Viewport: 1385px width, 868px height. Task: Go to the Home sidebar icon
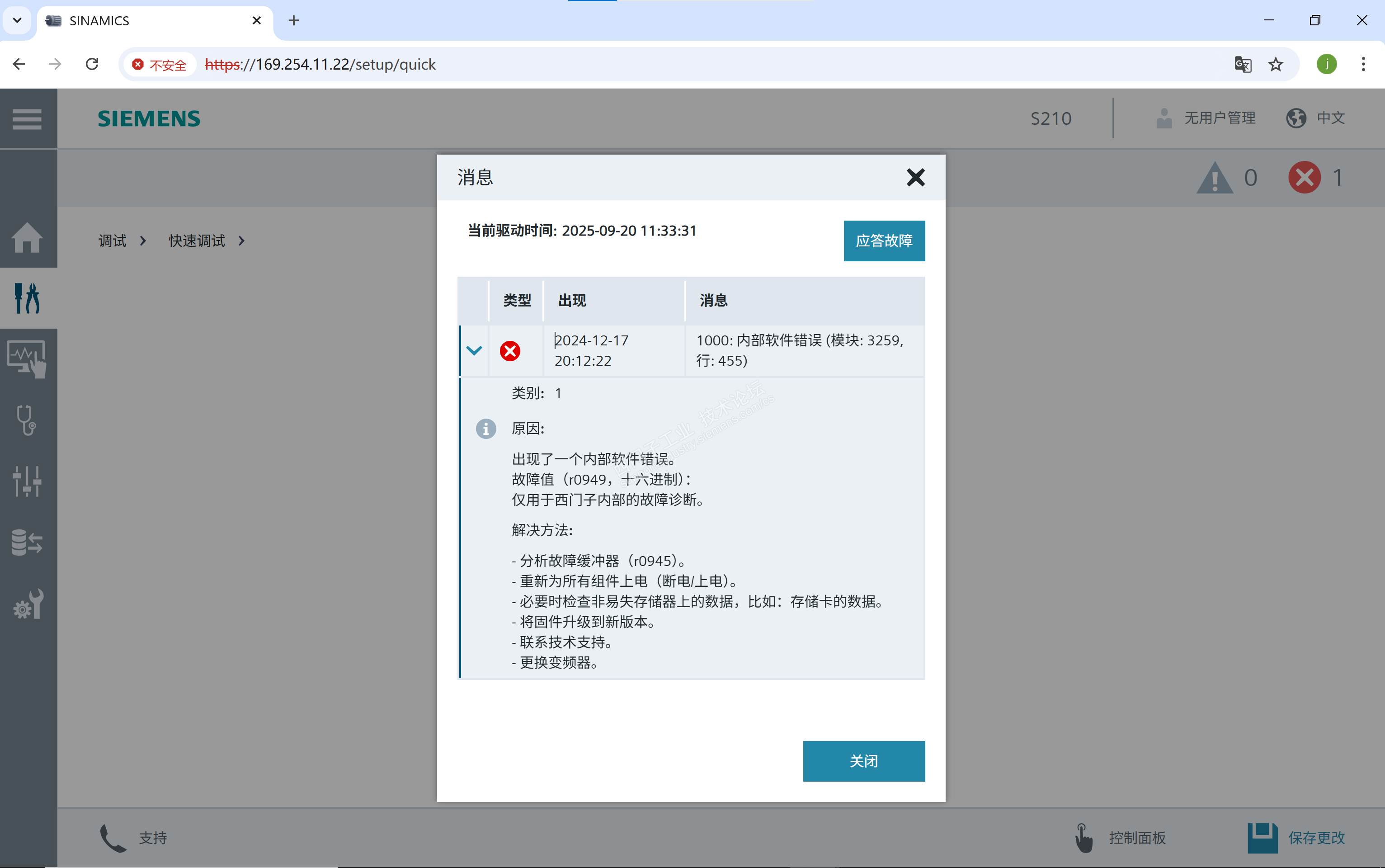27,237
